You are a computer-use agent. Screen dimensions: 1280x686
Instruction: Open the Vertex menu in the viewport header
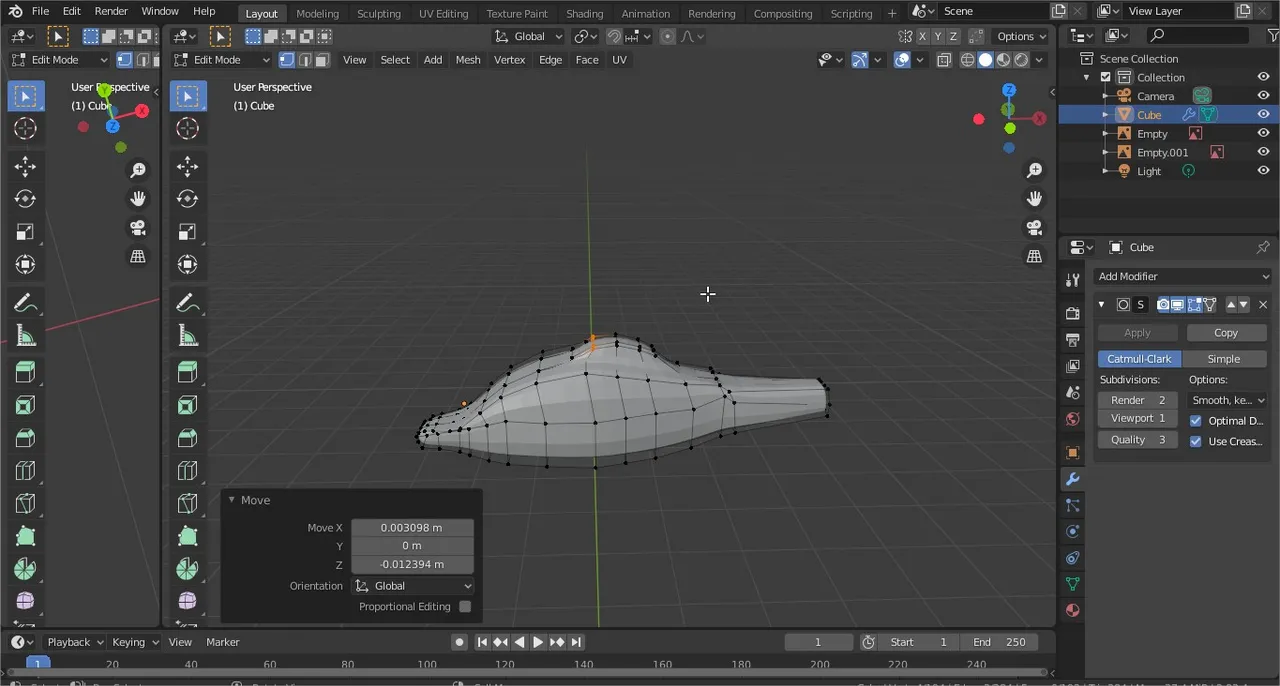pos(509,60)
